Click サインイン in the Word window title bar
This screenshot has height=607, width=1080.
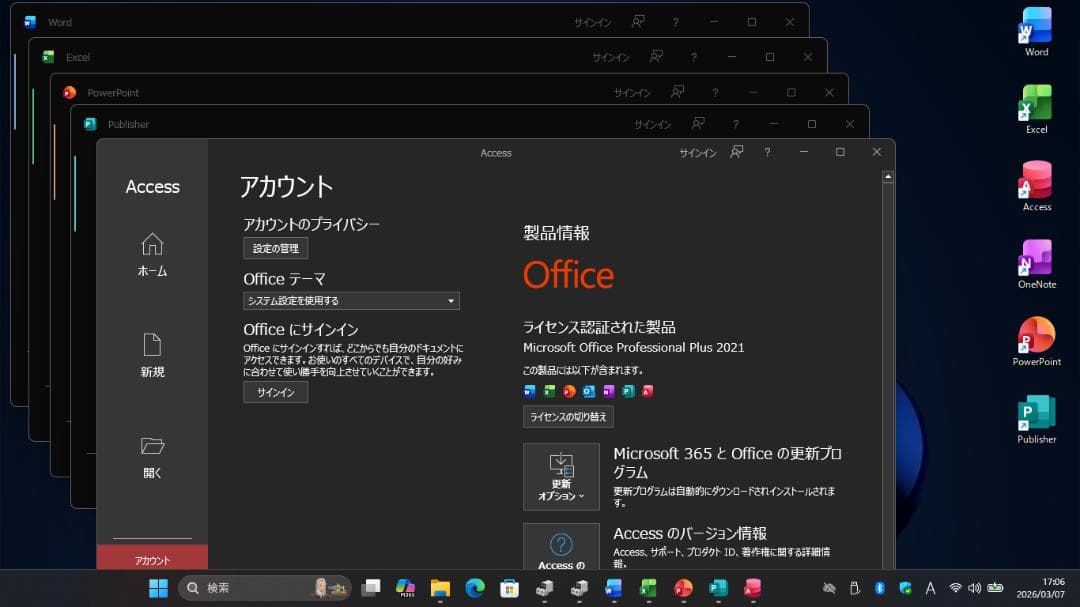click(x=592, y=23)
